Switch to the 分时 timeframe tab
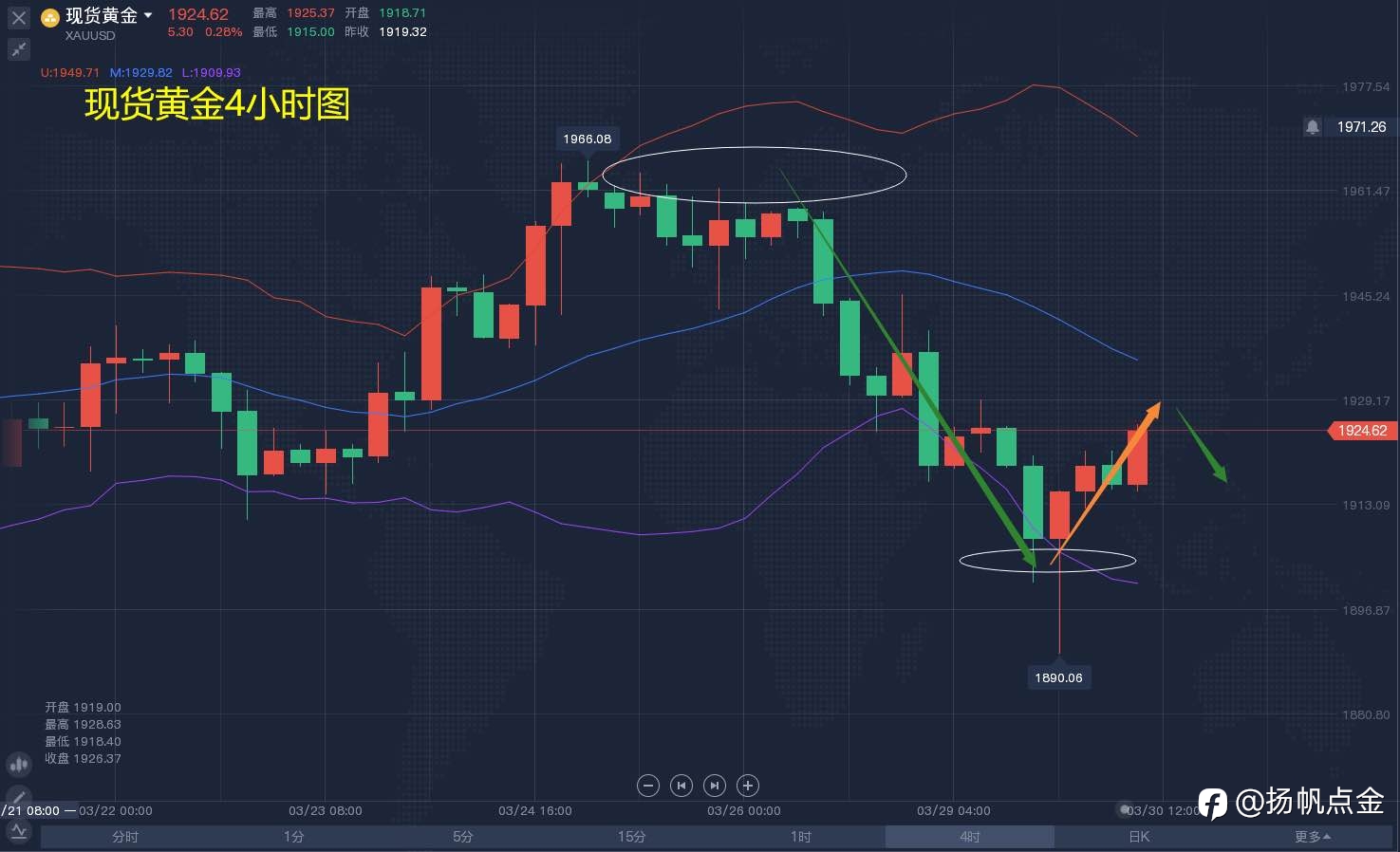Screen dimensions: 1400x852 (x=125, y=837)
